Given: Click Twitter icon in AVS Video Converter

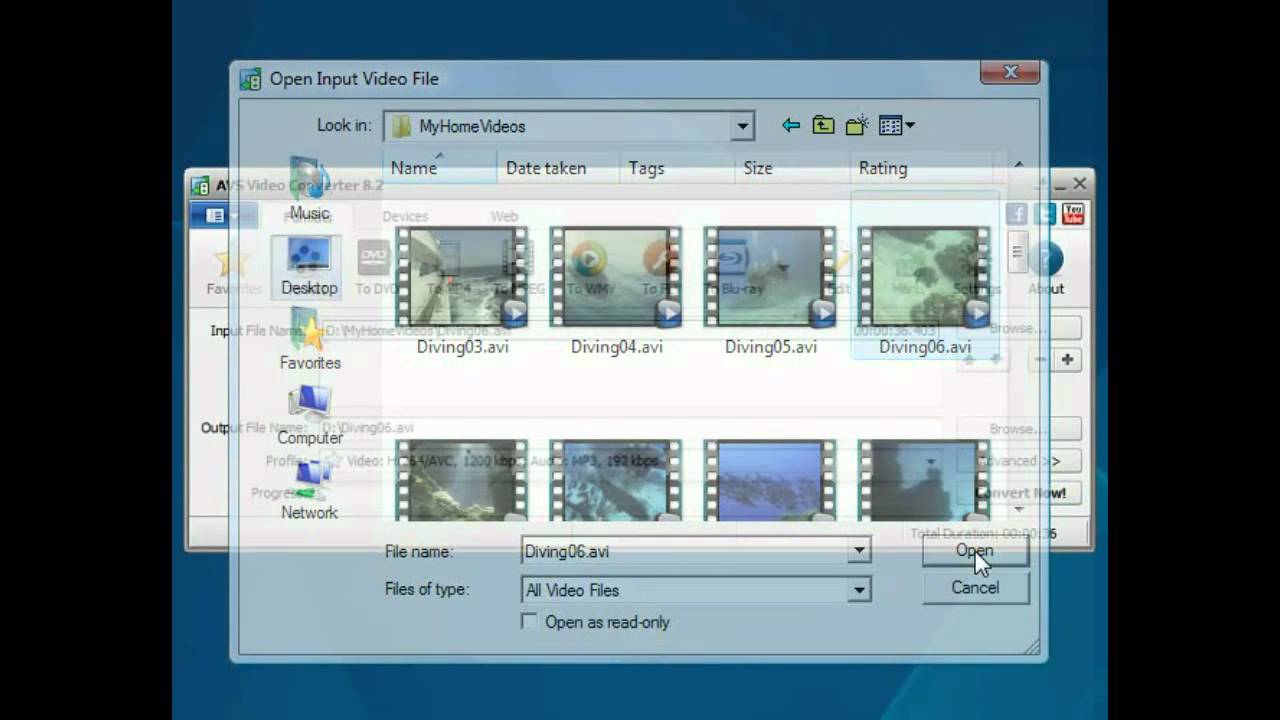Looking at the screenshot, I should (1045, 214).
